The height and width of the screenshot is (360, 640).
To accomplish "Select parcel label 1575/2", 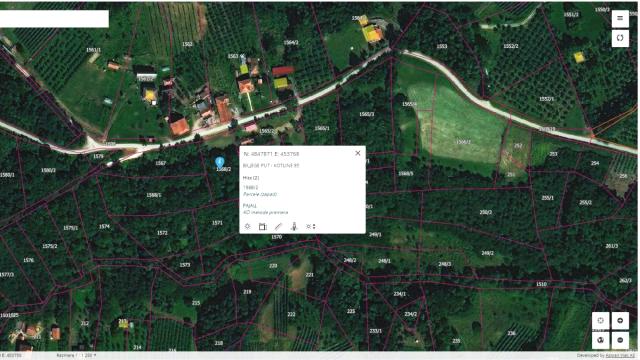I will (x=50, y=246).
